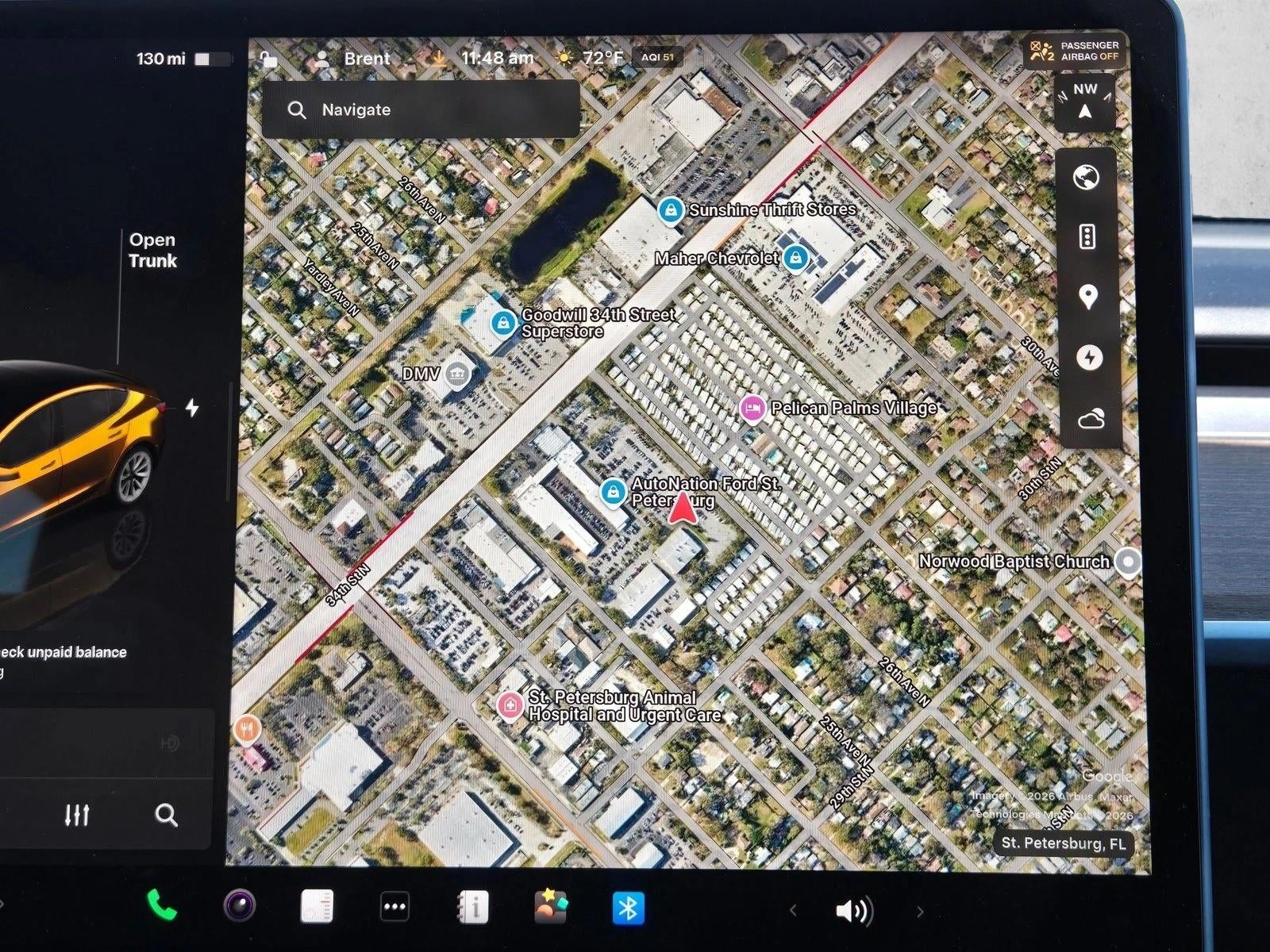
Task: Toggle weather overlay cloud icon
Action: 1091,418
